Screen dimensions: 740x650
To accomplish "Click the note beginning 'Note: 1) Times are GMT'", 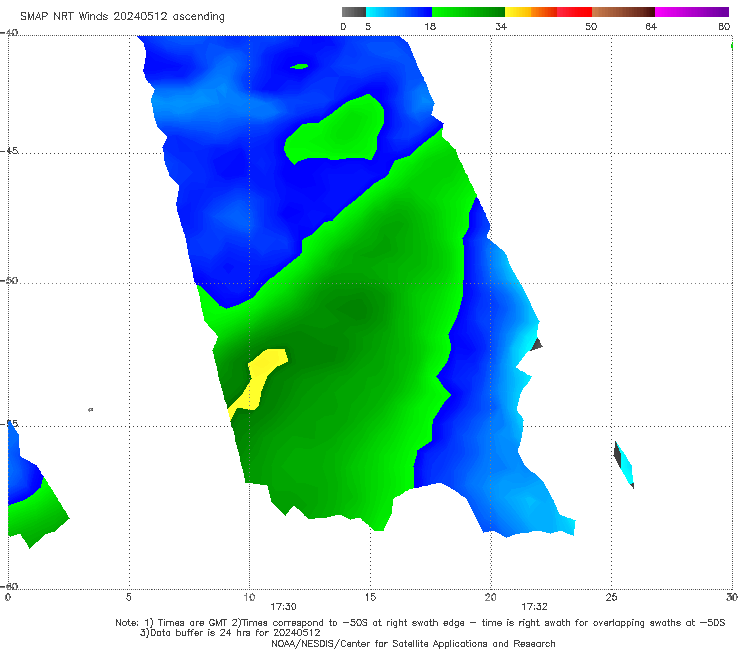I will 420,623.
